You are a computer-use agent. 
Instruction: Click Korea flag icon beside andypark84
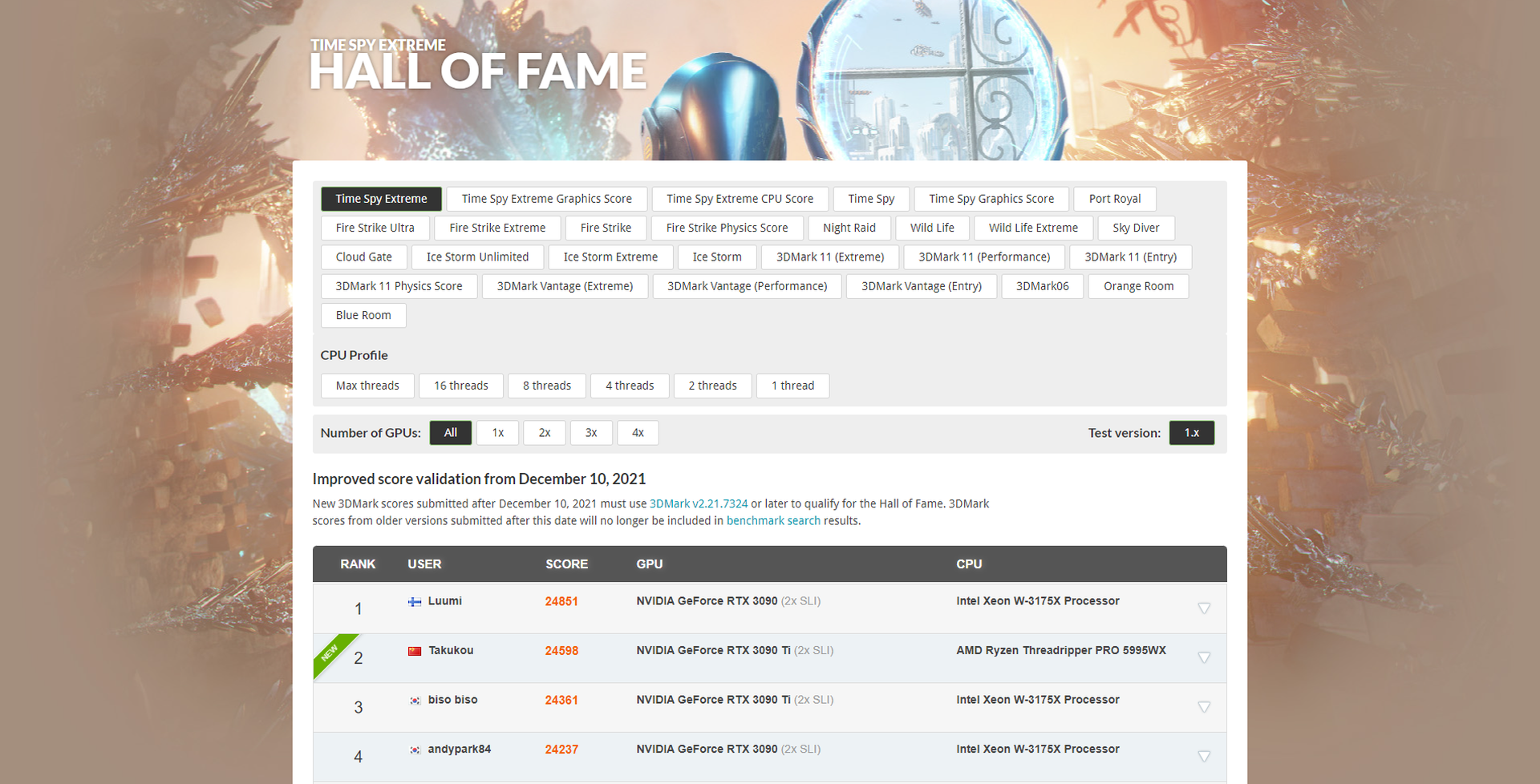click(x=415, y=750)
